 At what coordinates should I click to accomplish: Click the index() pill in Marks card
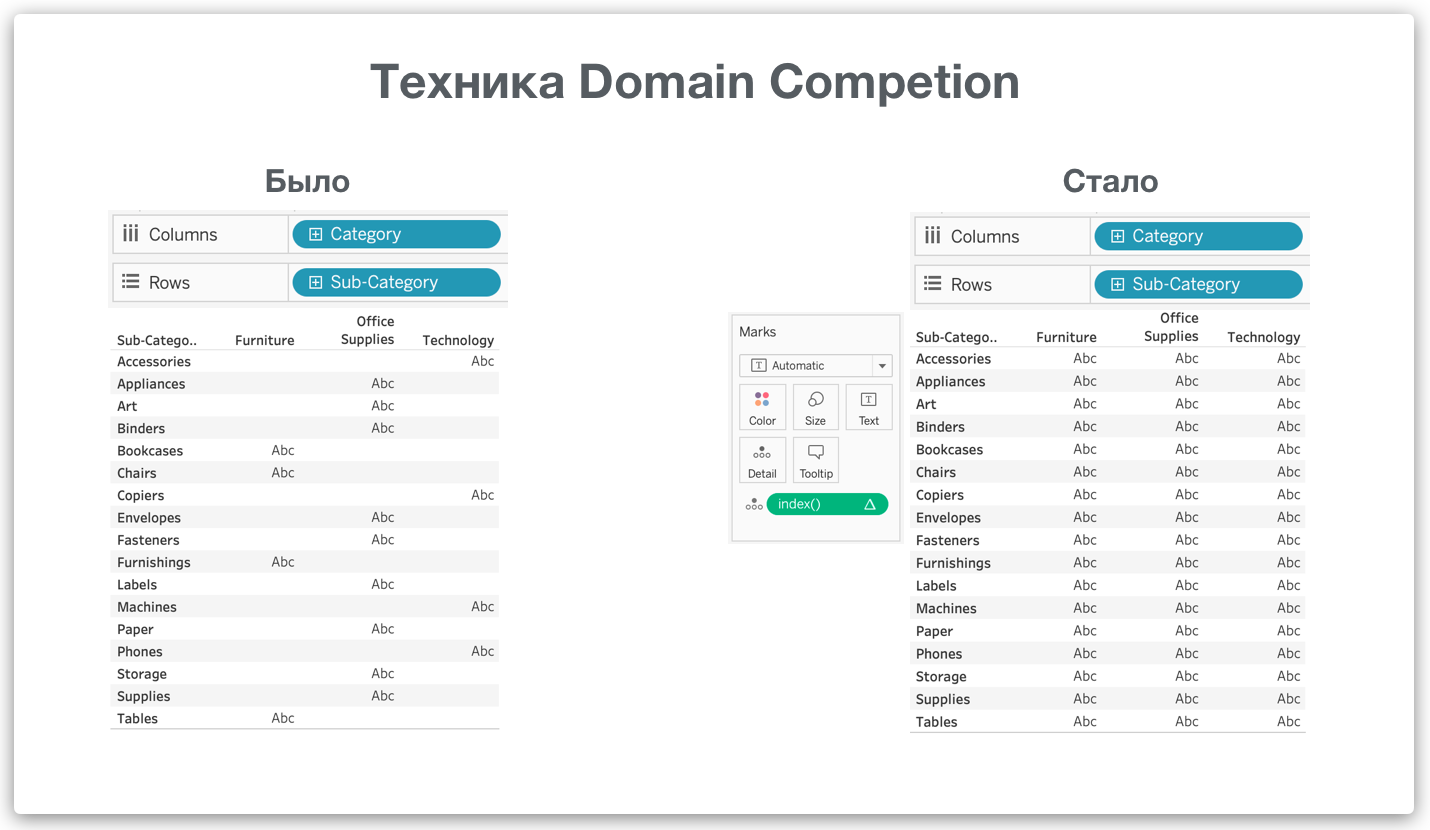click(x=827, y=504)
